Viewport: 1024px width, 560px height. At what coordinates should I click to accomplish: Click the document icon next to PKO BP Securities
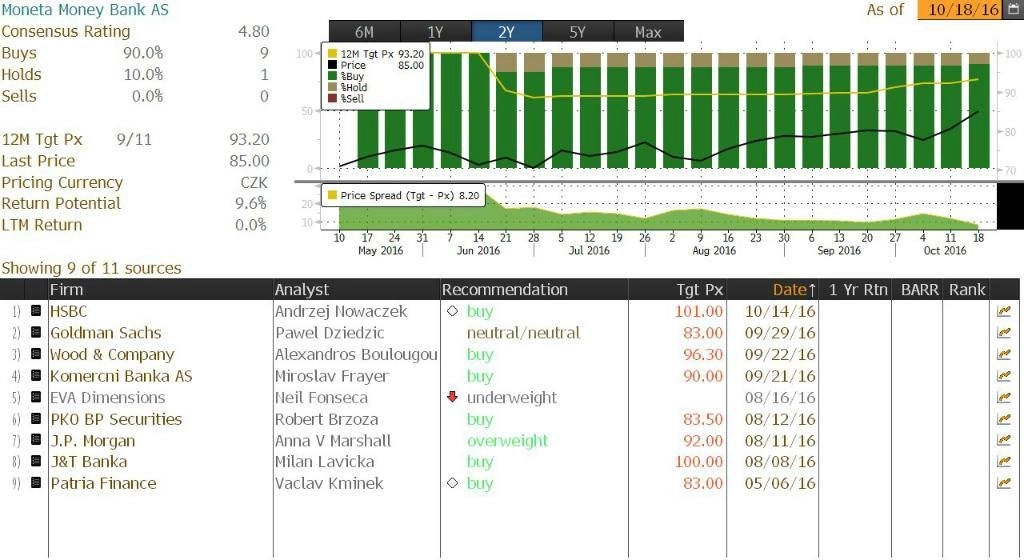36,418
